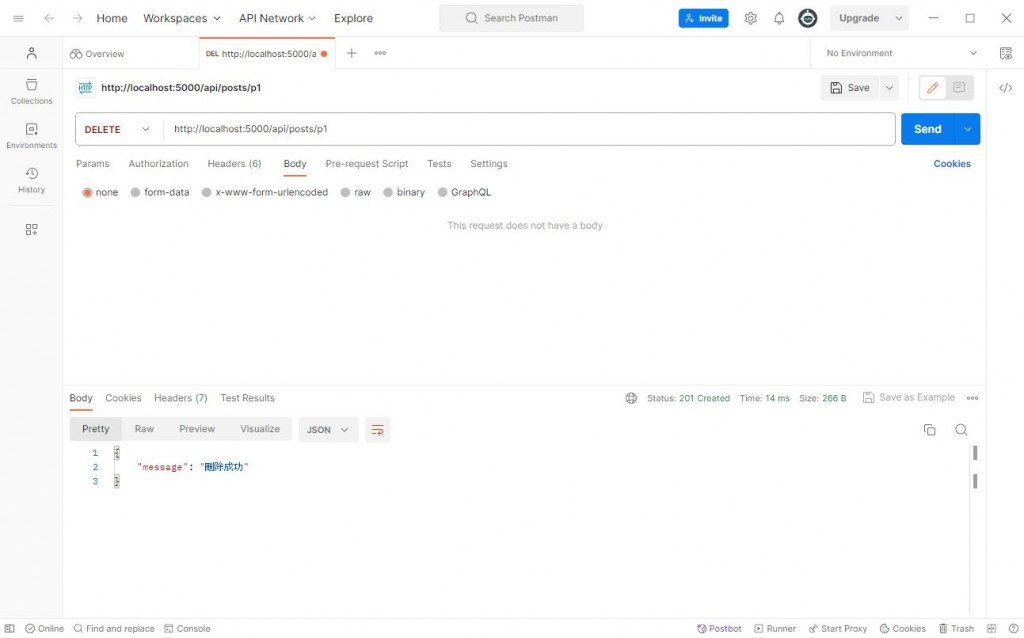Open the account person icon in sidebar
Image resolution: width=1024 pixels, height=638 pixels.
[x=31, y=53]
